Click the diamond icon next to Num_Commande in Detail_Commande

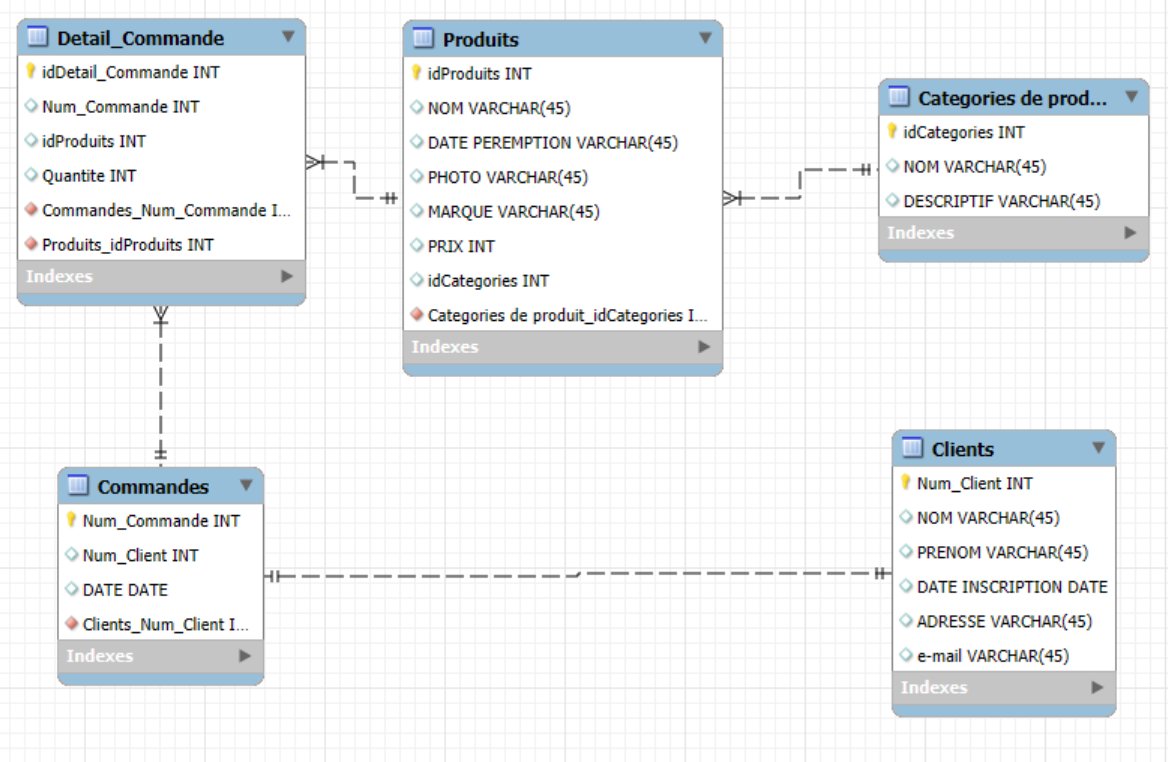31,106
